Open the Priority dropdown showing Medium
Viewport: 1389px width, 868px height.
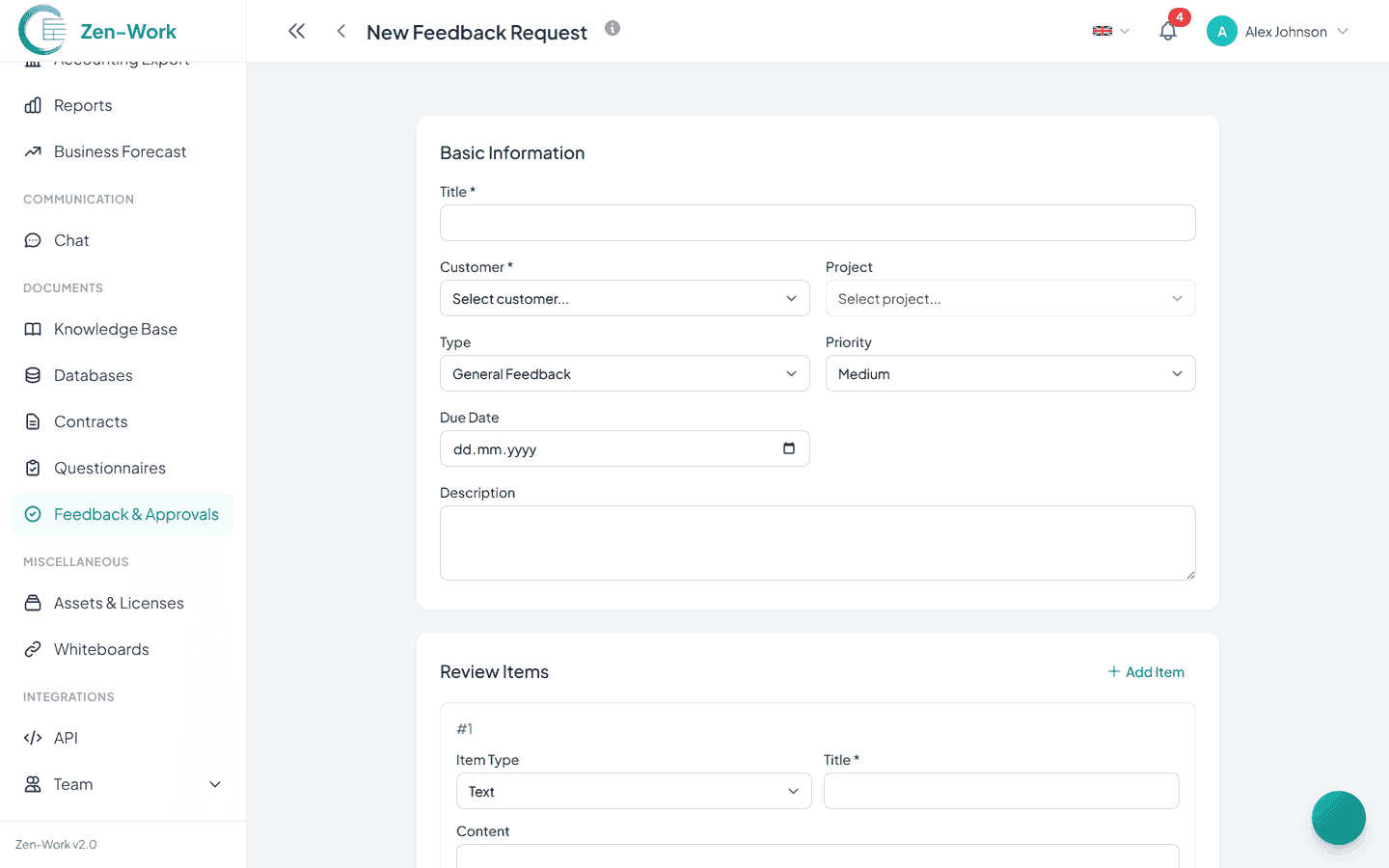point(1011,373)
